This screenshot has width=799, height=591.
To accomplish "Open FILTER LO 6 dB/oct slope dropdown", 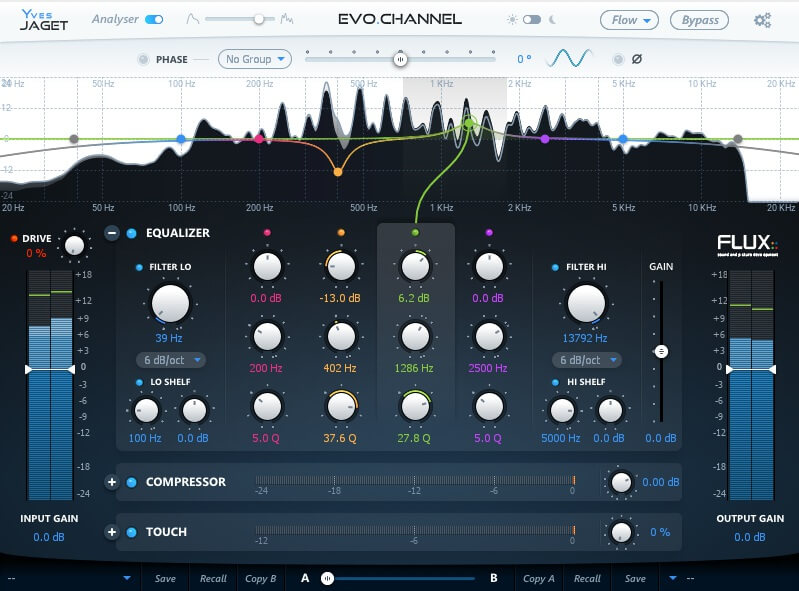I will coord(171,360).
